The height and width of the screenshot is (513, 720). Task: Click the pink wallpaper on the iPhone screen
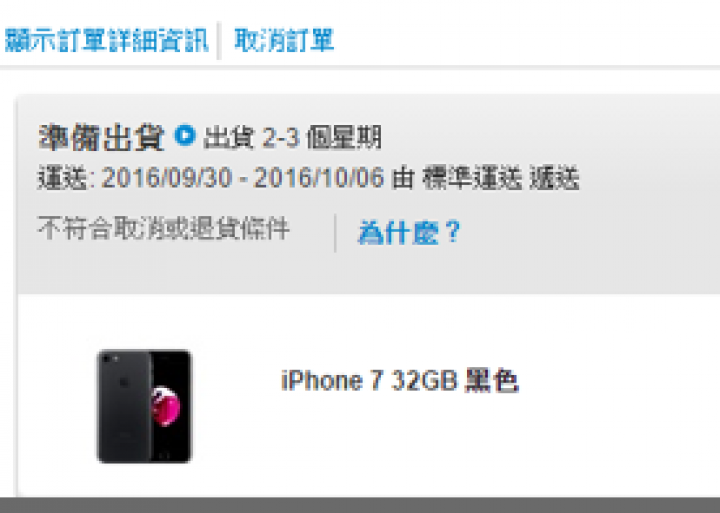click(x=165, y=406)
